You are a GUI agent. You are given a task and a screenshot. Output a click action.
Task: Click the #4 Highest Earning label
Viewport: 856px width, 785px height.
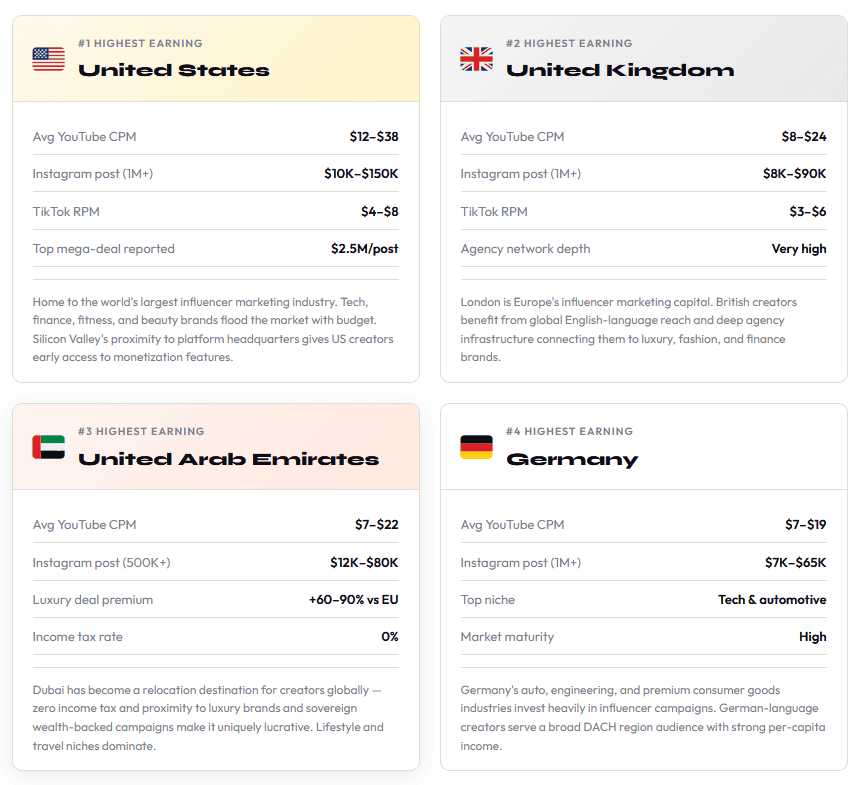tap(569, 431)
